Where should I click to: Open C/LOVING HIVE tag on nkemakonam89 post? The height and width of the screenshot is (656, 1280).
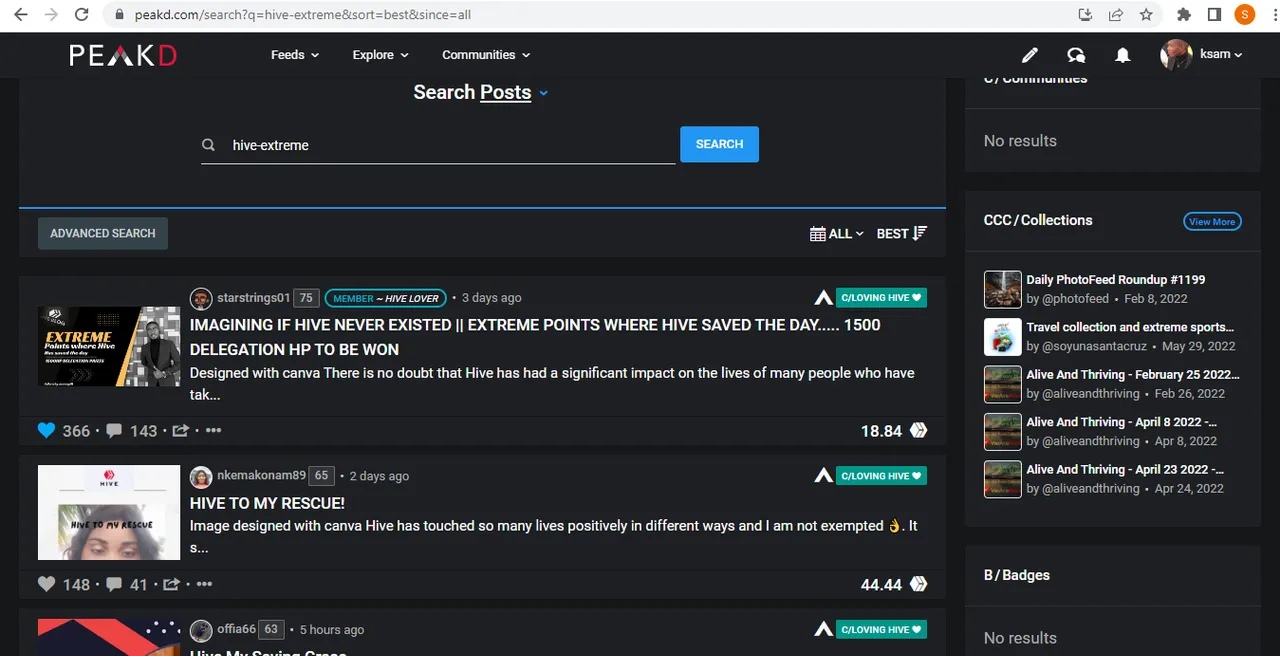point(881,476)
